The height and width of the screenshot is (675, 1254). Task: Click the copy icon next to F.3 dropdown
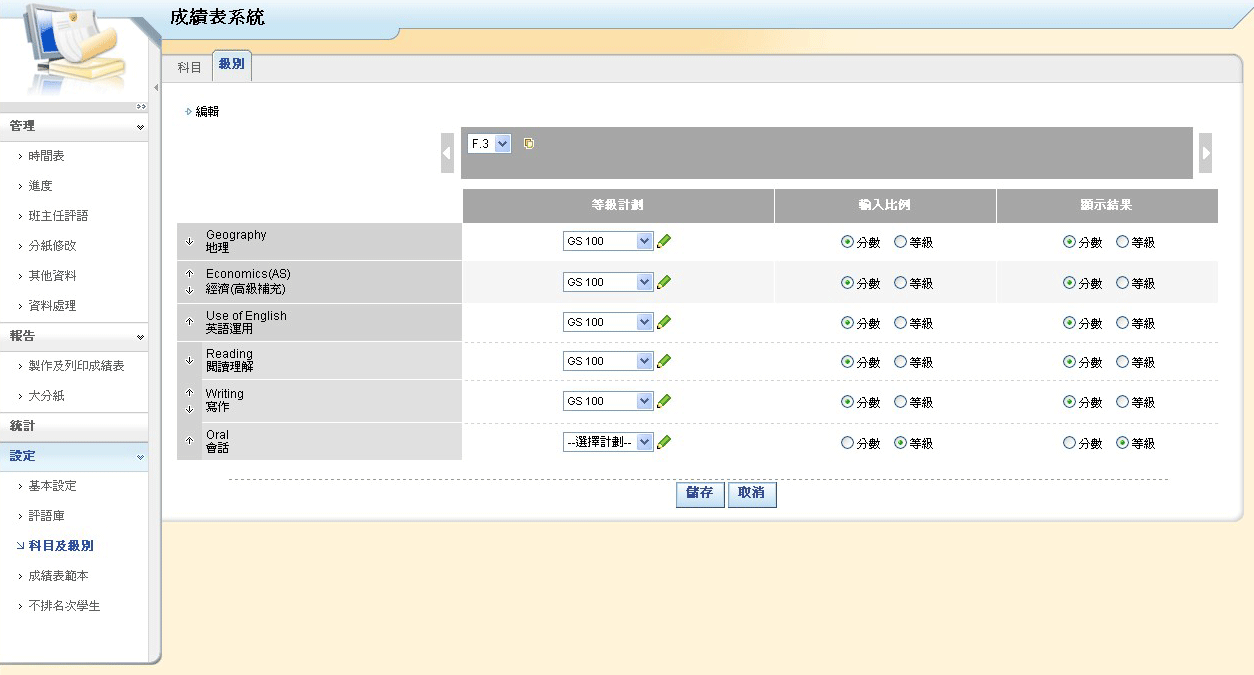[x=529, y=144]
